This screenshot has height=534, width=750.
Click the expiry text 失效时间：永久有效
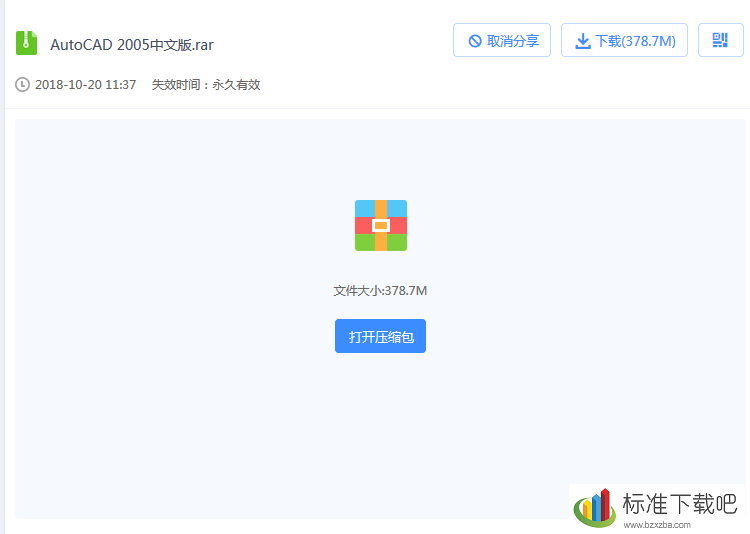[x=206, y=85]
